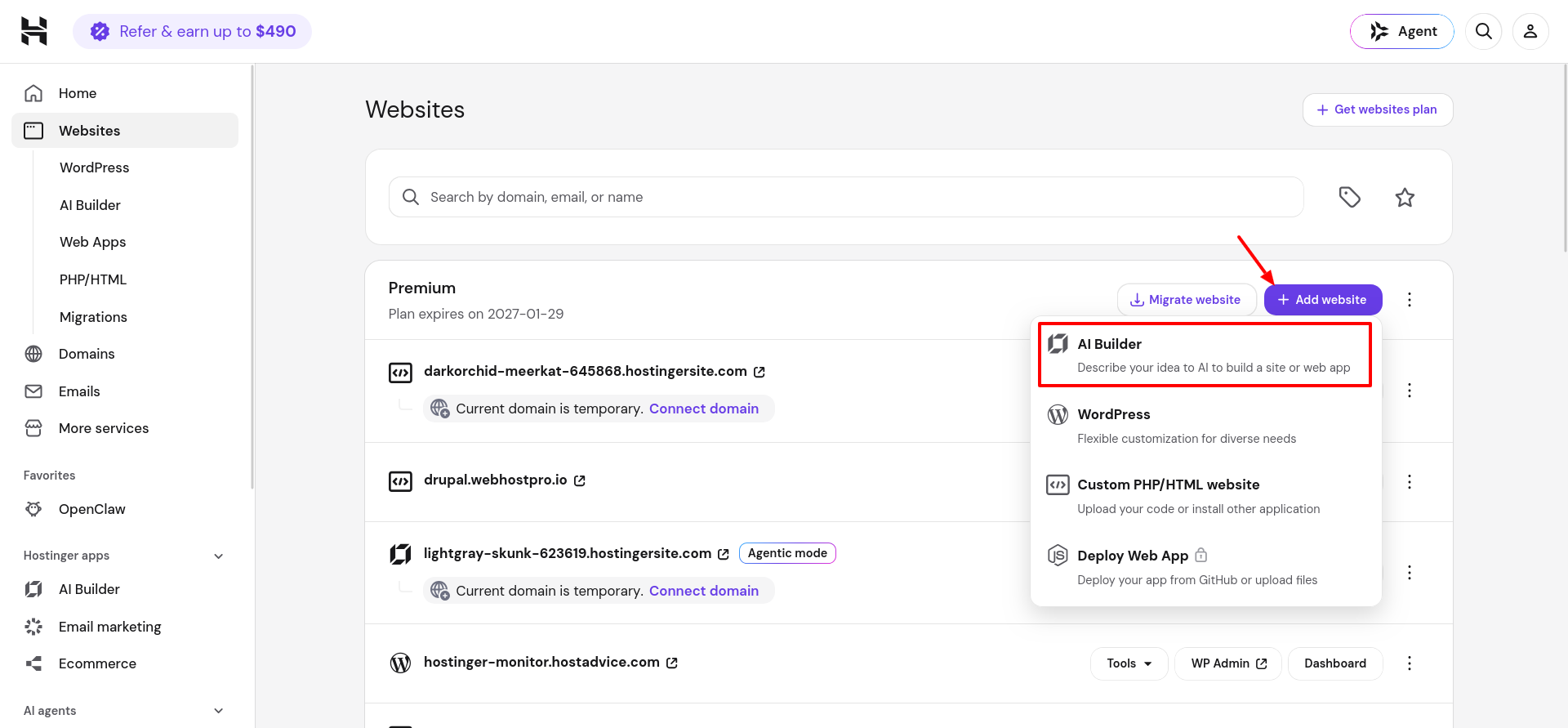The height and width of the screenshot is (728, 1568).
Task: Open Websites in the sidebar
Action: [x=125, y=131]
